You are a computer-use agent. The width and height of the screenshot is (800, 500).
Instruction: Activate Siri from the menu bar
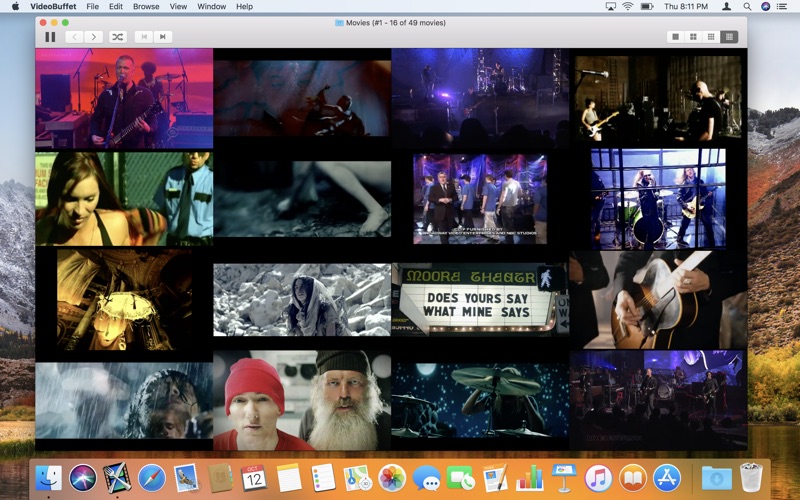coord(765,6)
